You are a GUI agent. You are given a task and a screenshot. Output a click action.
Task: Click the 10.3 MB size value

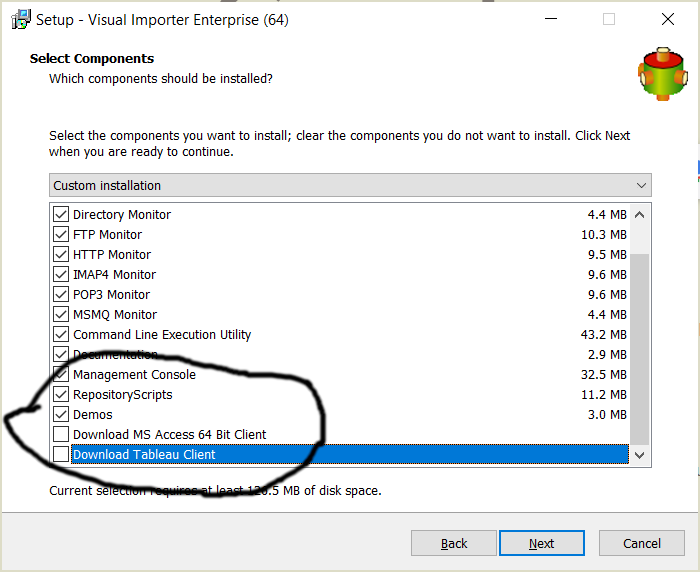tap(604, 234)
